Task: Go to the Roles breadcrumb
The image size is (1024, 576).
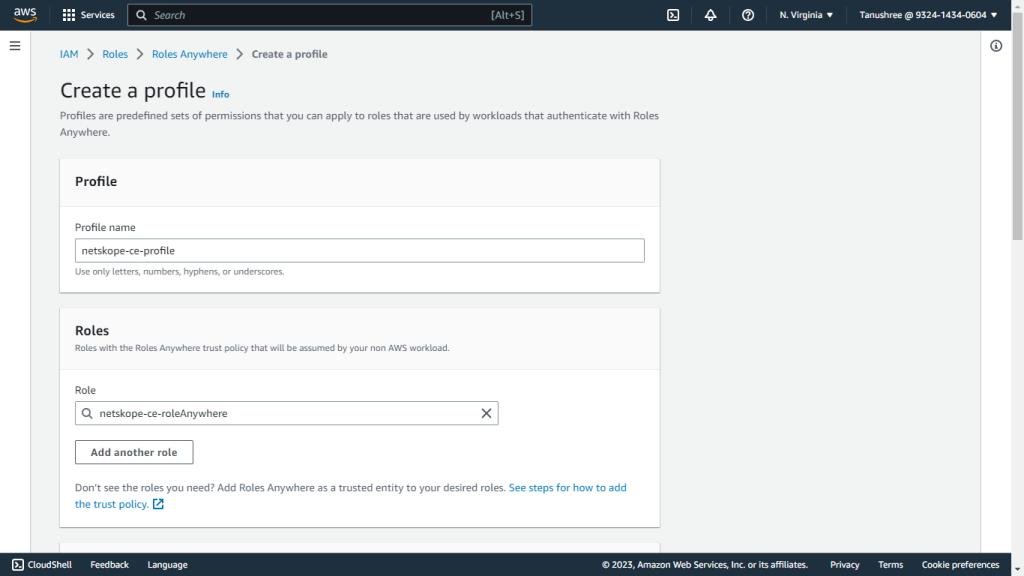Action: click(115, 54)
